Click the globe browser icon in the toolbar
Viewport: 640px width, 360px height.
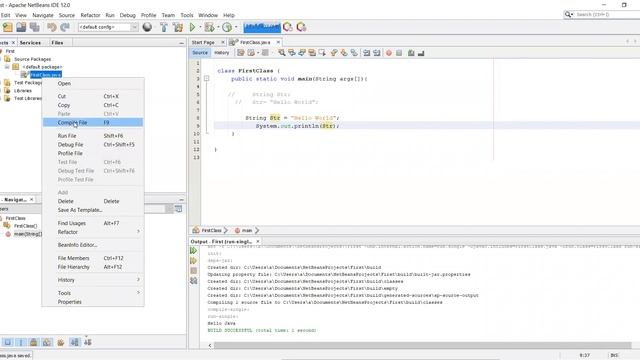[x=147, y=27]
